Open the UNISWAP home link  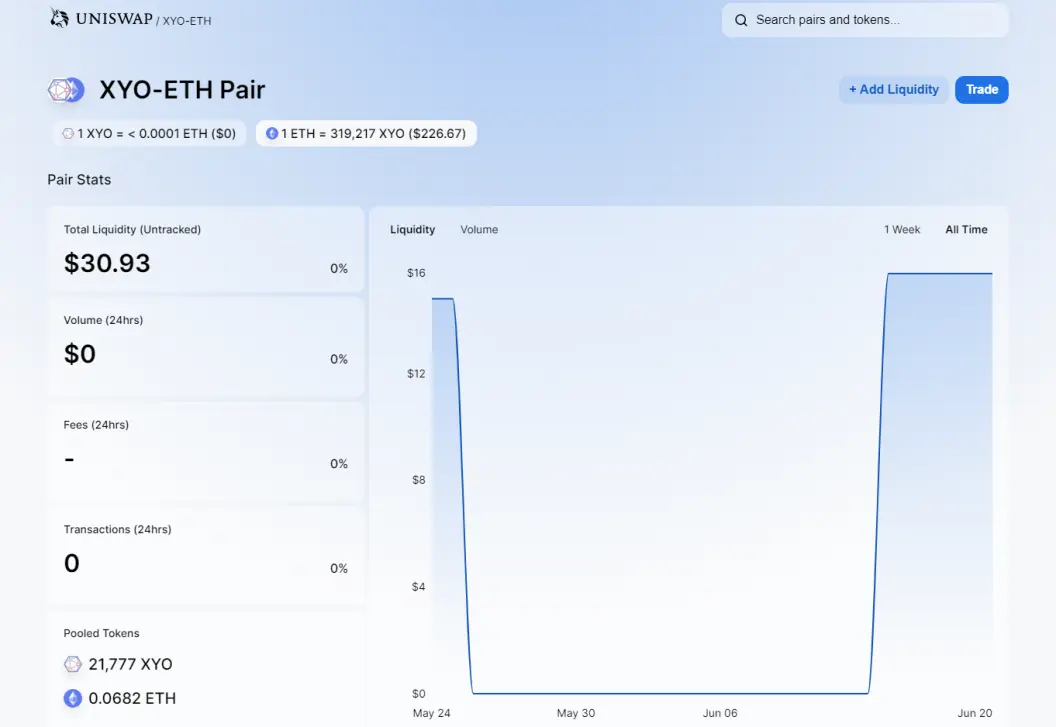114,19
